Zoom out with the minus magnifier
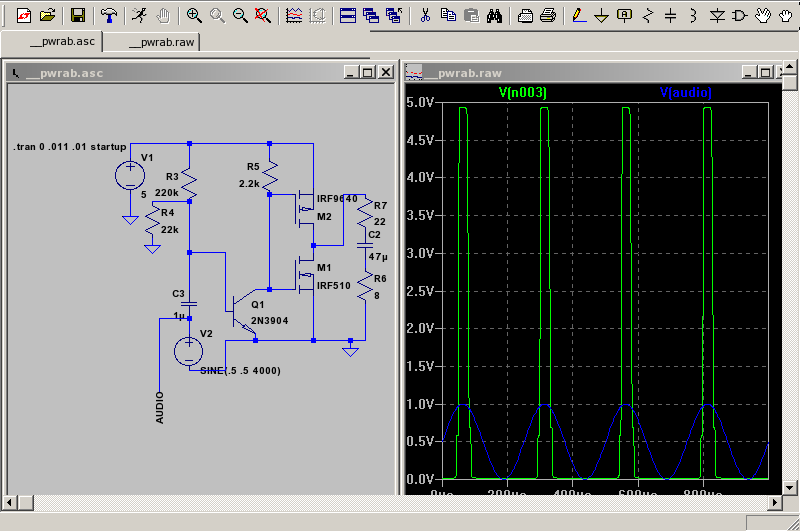 240,15
